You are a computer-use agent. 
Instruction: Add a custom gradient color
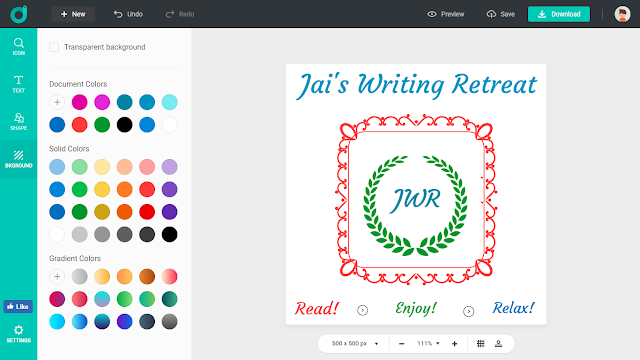point(57,276)
